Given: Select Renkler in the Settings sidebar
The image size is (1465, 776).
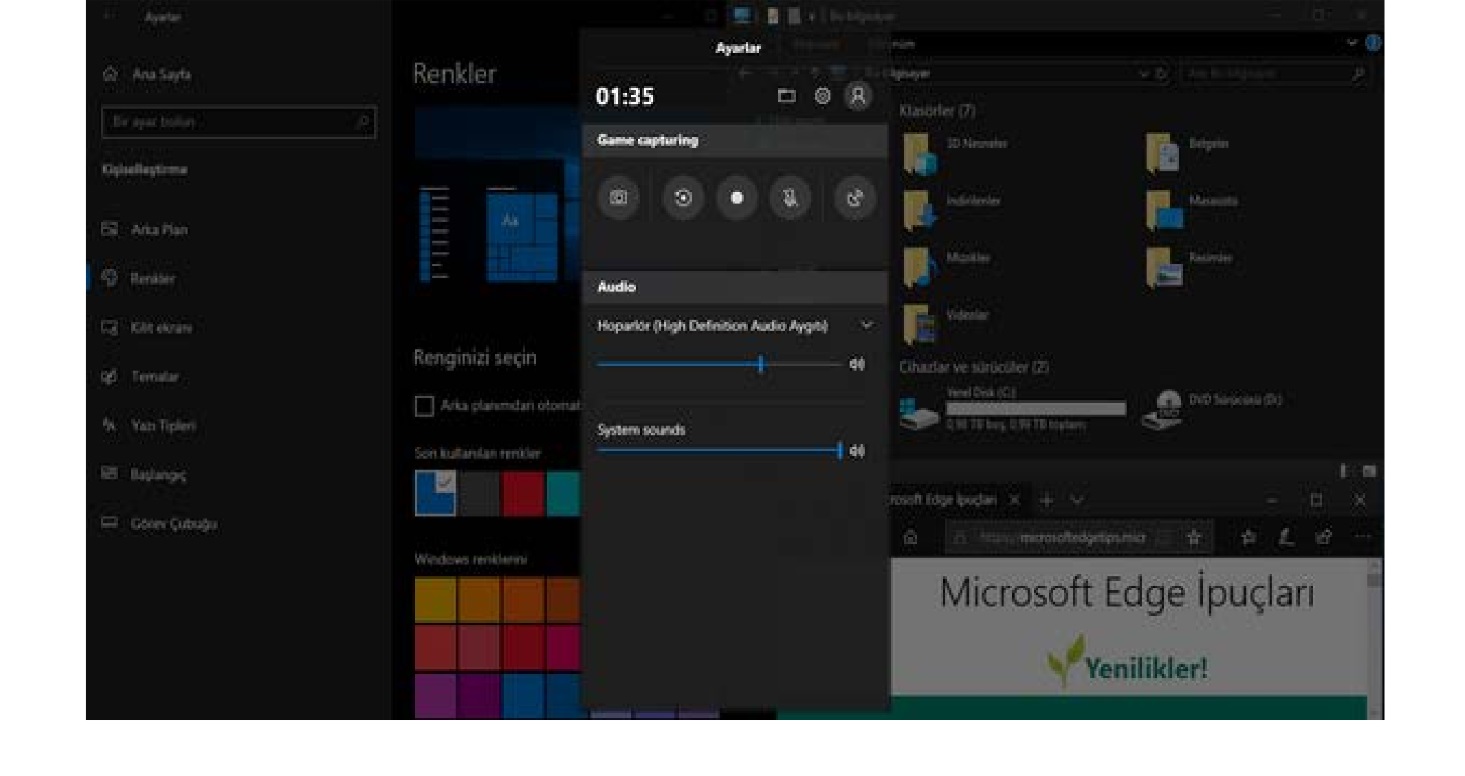Looking at the screenshot, I should (x=139, y=278).
